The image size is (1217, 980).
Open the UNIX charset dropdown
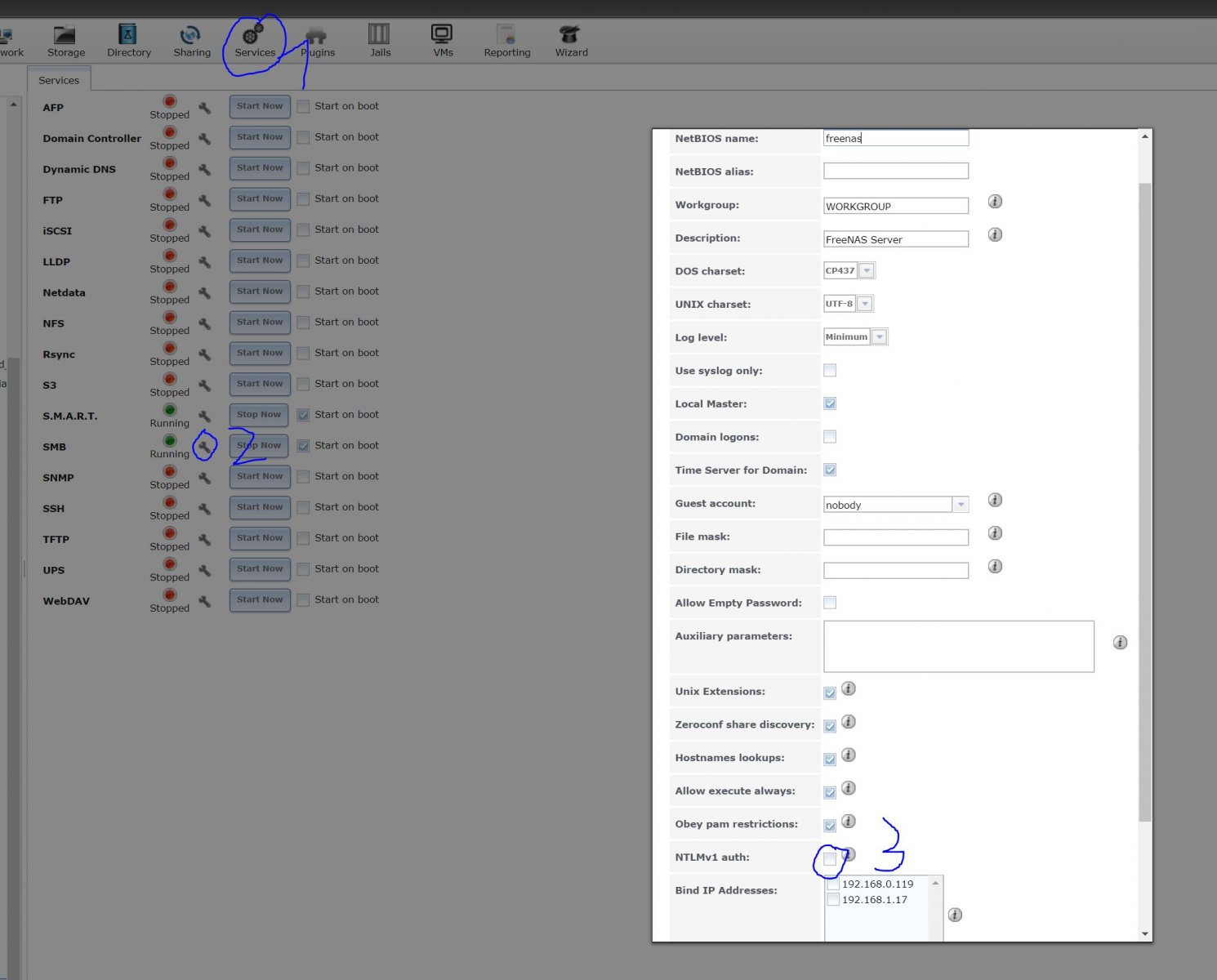(x=865, y=304)
